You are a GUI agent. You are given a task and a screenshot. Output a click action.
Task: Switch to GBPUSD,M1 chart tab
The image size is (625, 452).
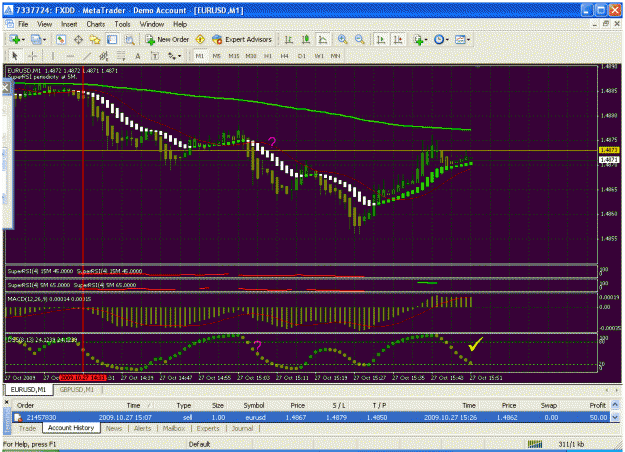[77, 389]
